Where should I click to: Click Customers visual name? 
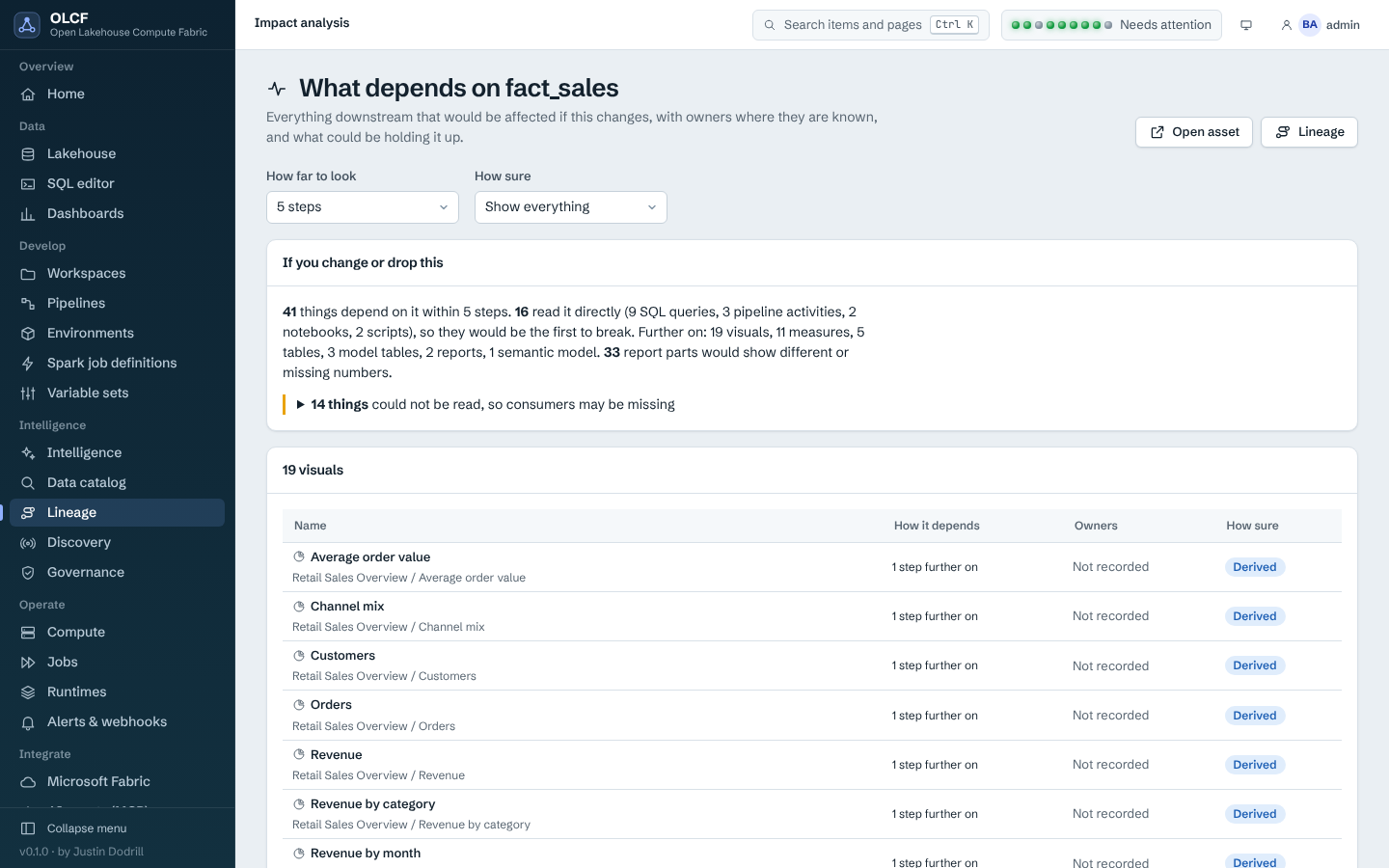[x=342, y=656]
